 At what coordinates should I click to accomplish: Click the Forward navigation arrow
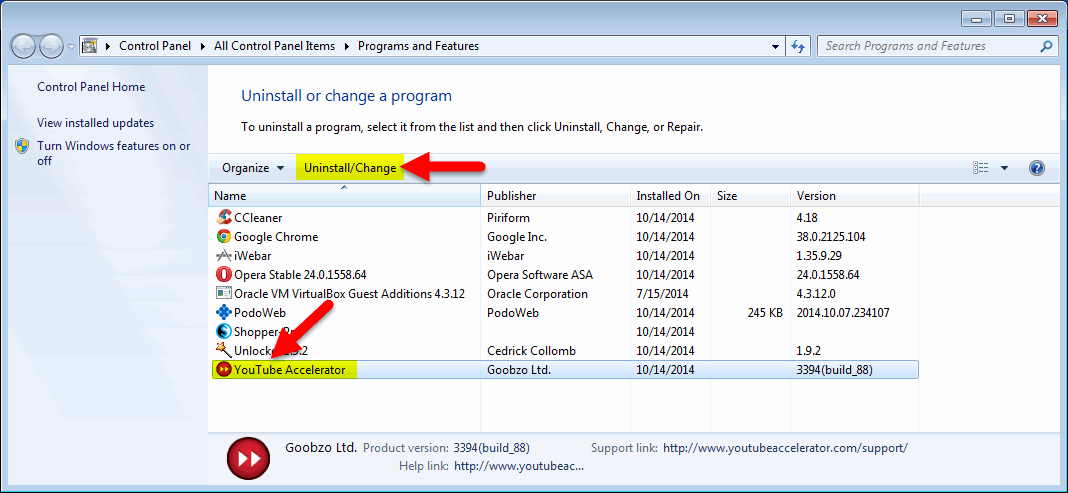coord(51,46)
